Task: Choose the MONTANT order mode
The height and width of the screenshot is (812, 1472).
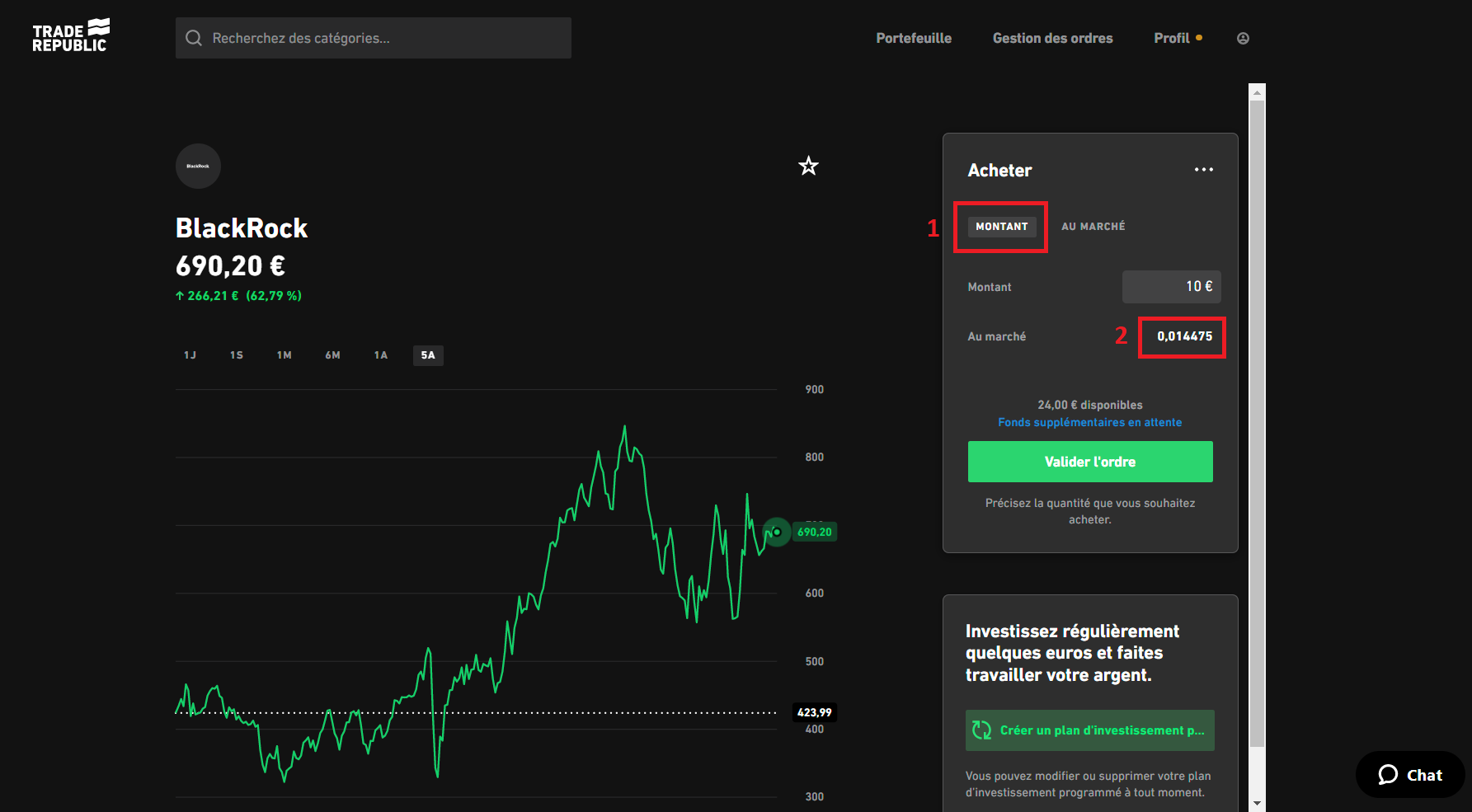Action: point(1001,227)
